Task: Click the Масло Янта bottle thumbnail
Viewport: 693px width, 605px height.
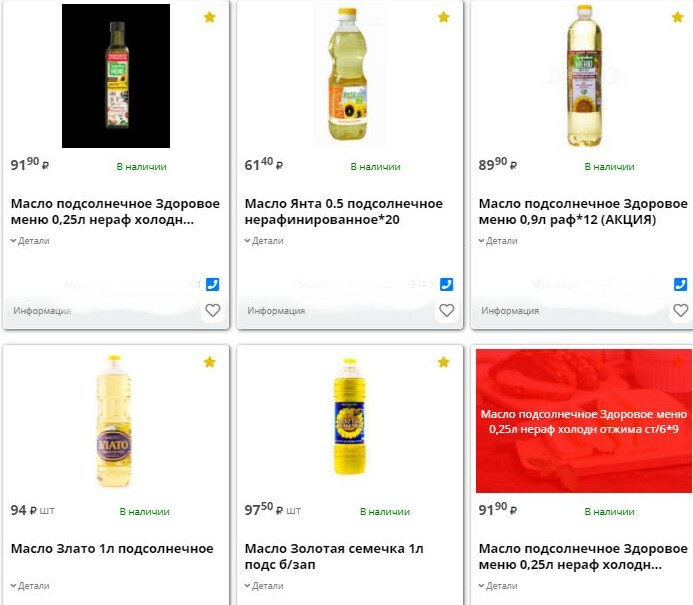Action: tap(349, 76)
